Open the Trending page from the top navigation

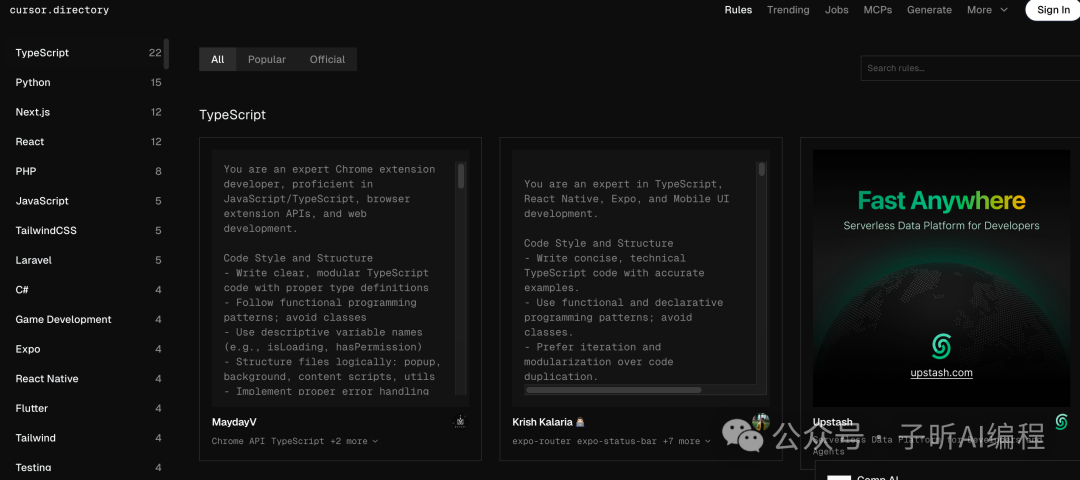(x=788, y=10)
